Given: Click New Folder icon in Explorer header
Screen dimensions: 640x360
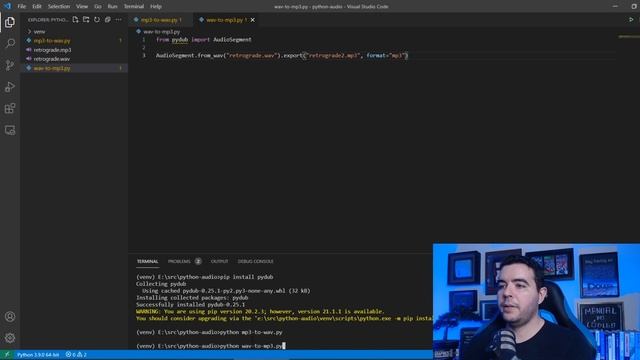Looking at the screenshot, I should pyautogui.click(x=86, y=20).
